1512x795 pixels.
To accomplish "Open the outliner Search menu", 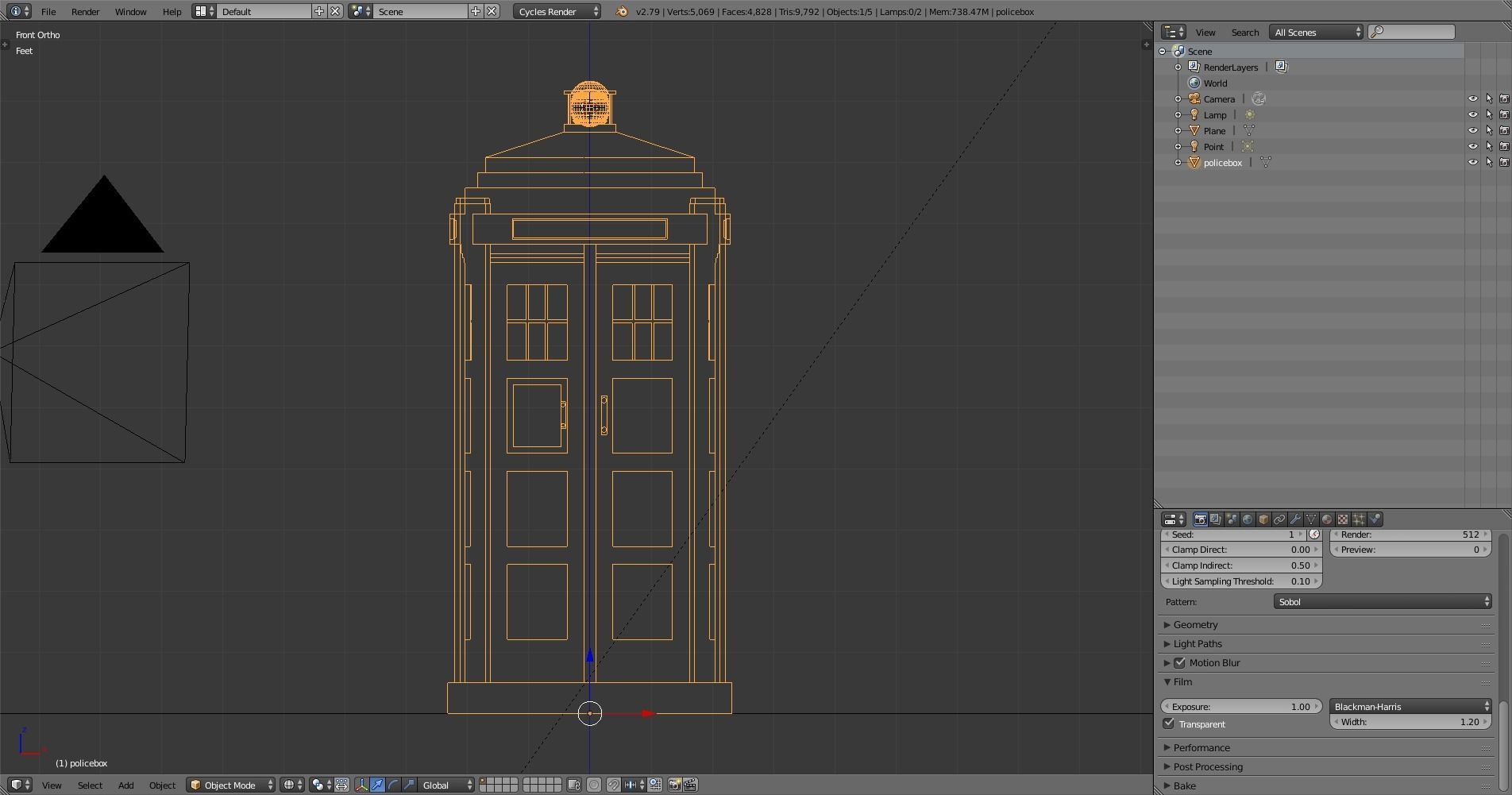I will [x=1244, y=32].
